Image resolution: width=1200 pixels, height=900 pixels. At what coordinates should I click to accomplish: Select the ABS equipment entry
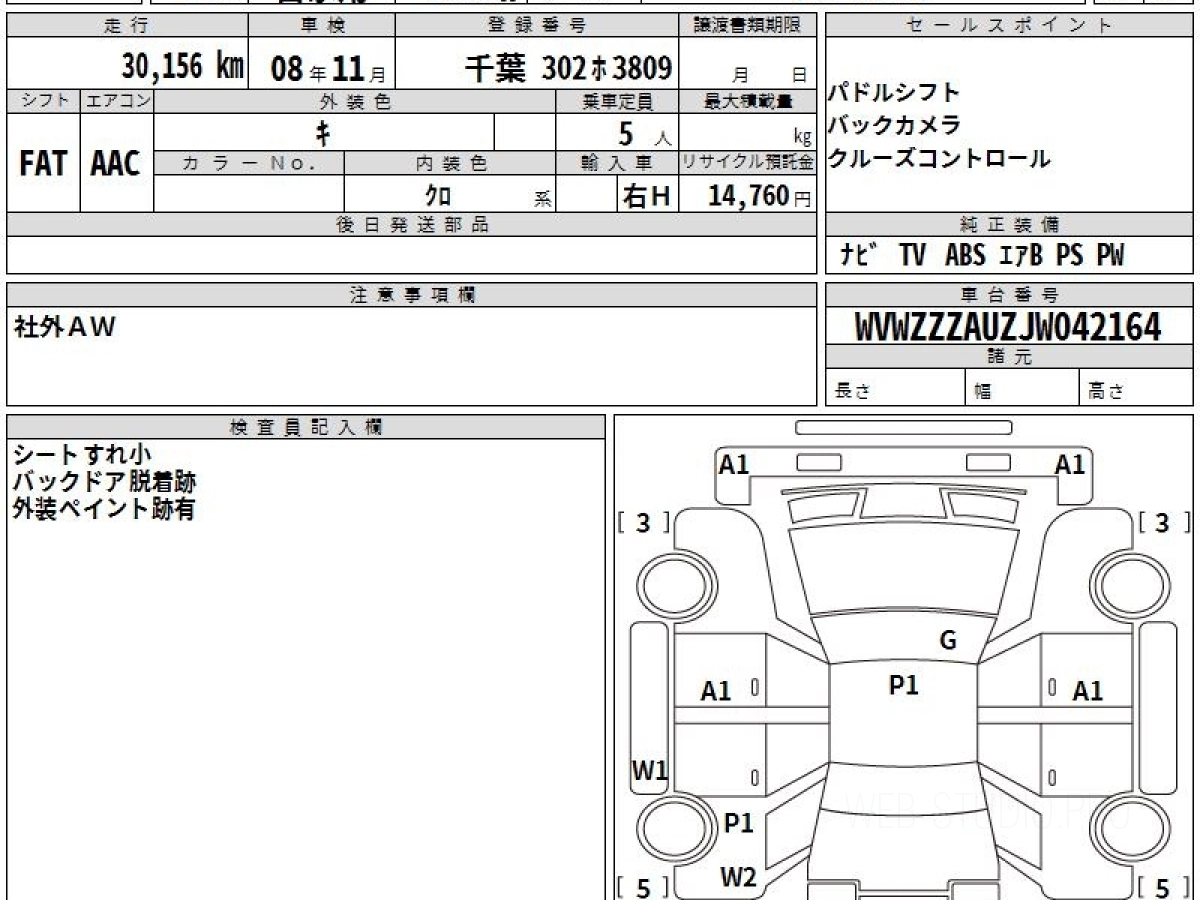coord(964,256)
